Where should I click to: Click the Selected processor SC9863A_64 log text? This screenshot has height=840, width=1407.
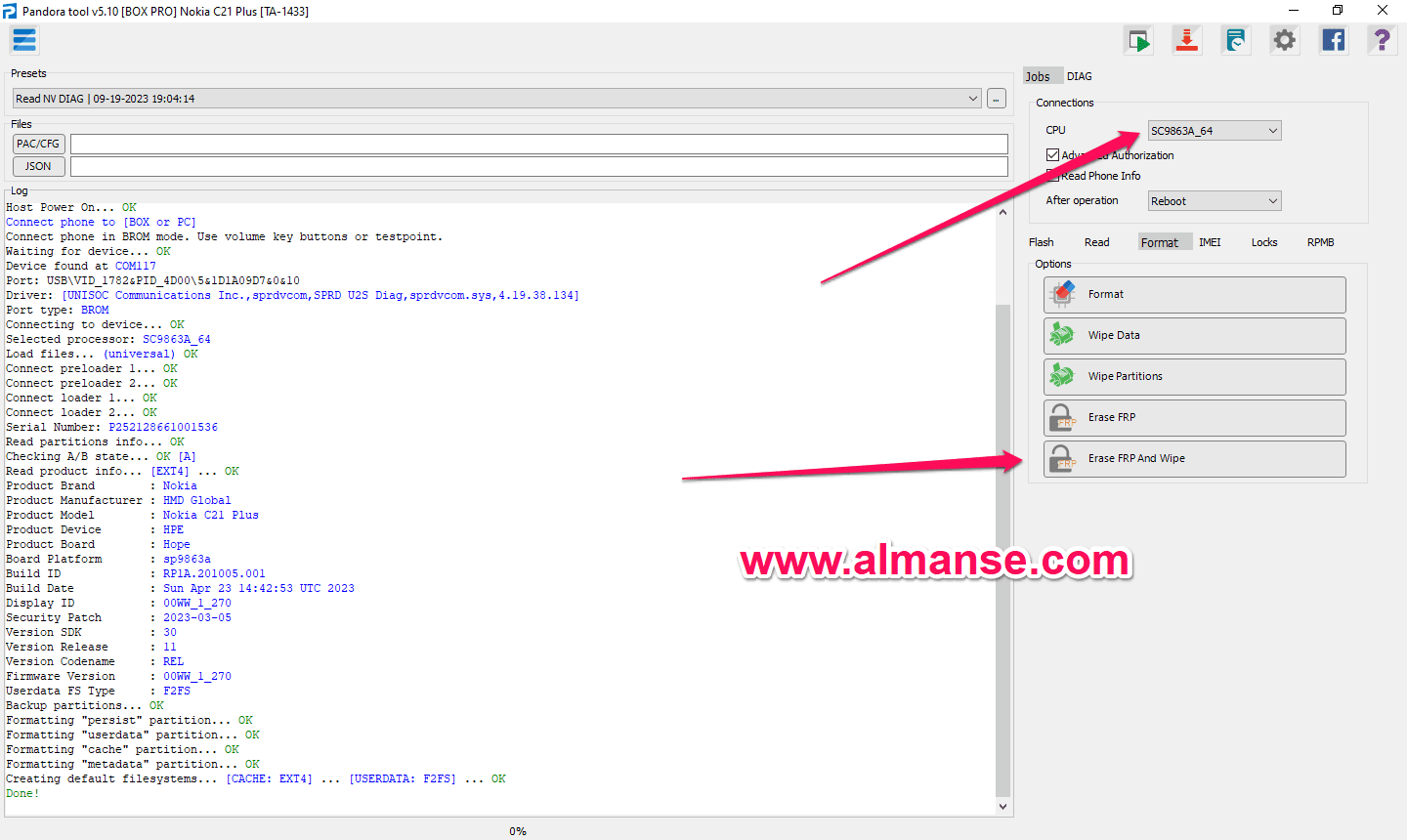click(177, 339)
